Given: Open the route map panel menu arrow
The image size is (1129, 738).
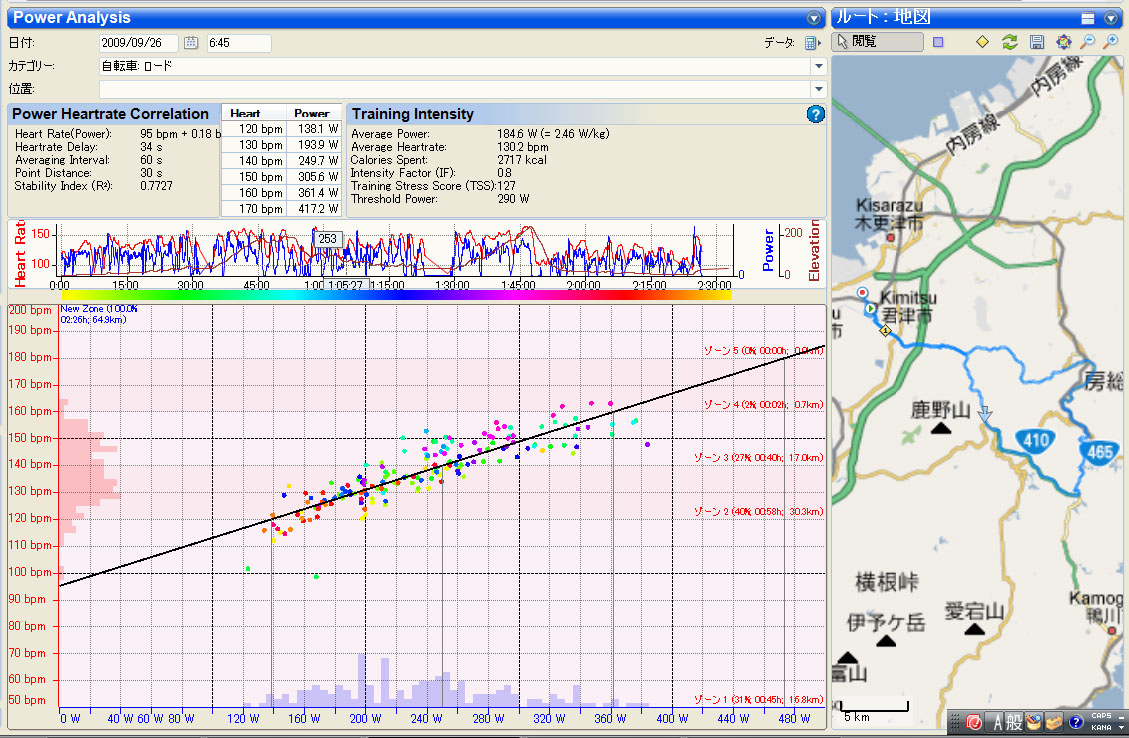Looking at the screenshot, I should (1111, 18).
